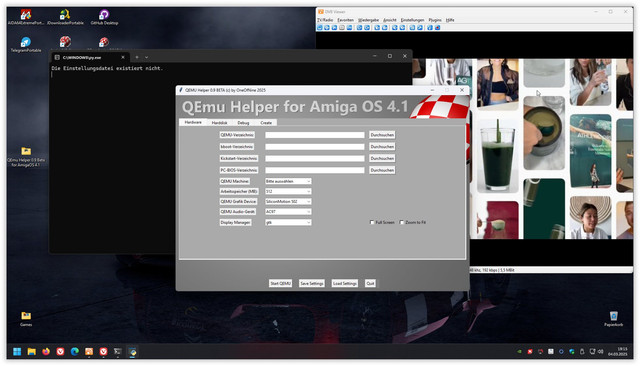
Task: Expand the Arbeitsspeicher (MB) dropdown
Action: [x=288, y=191]
